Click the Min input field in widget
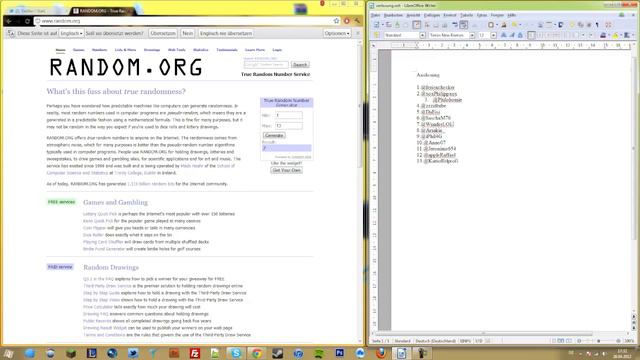Viewport: 640px width, 360px height. point(289,115)
